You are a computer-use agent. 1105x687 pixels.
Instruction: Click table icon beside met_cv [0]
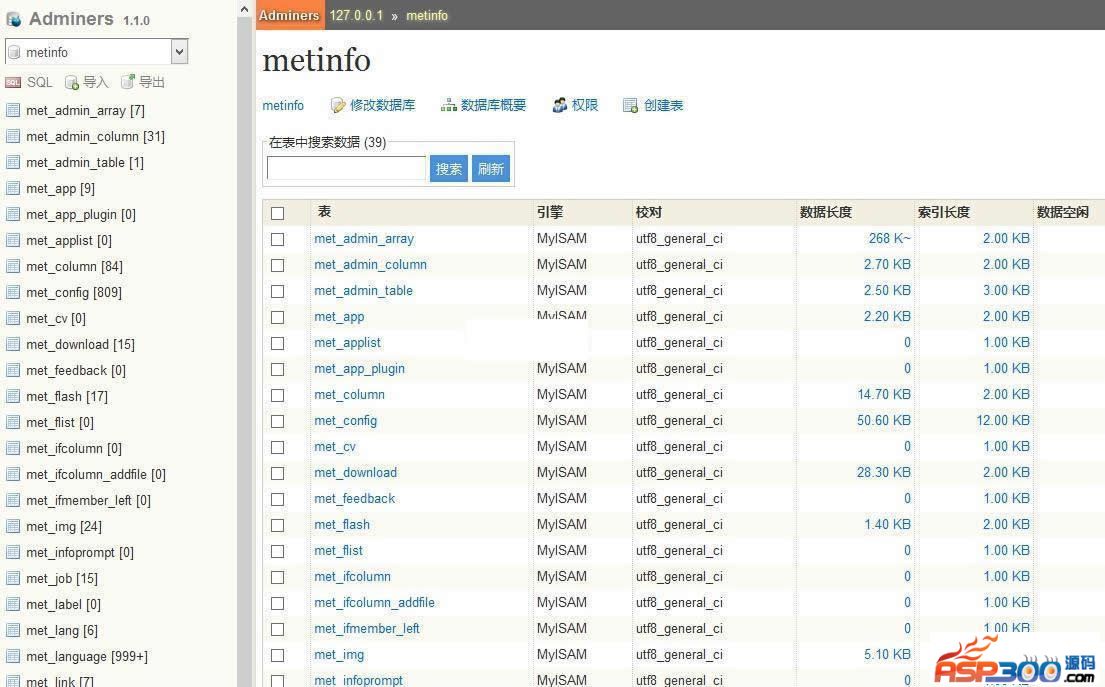tap(13, 318)
